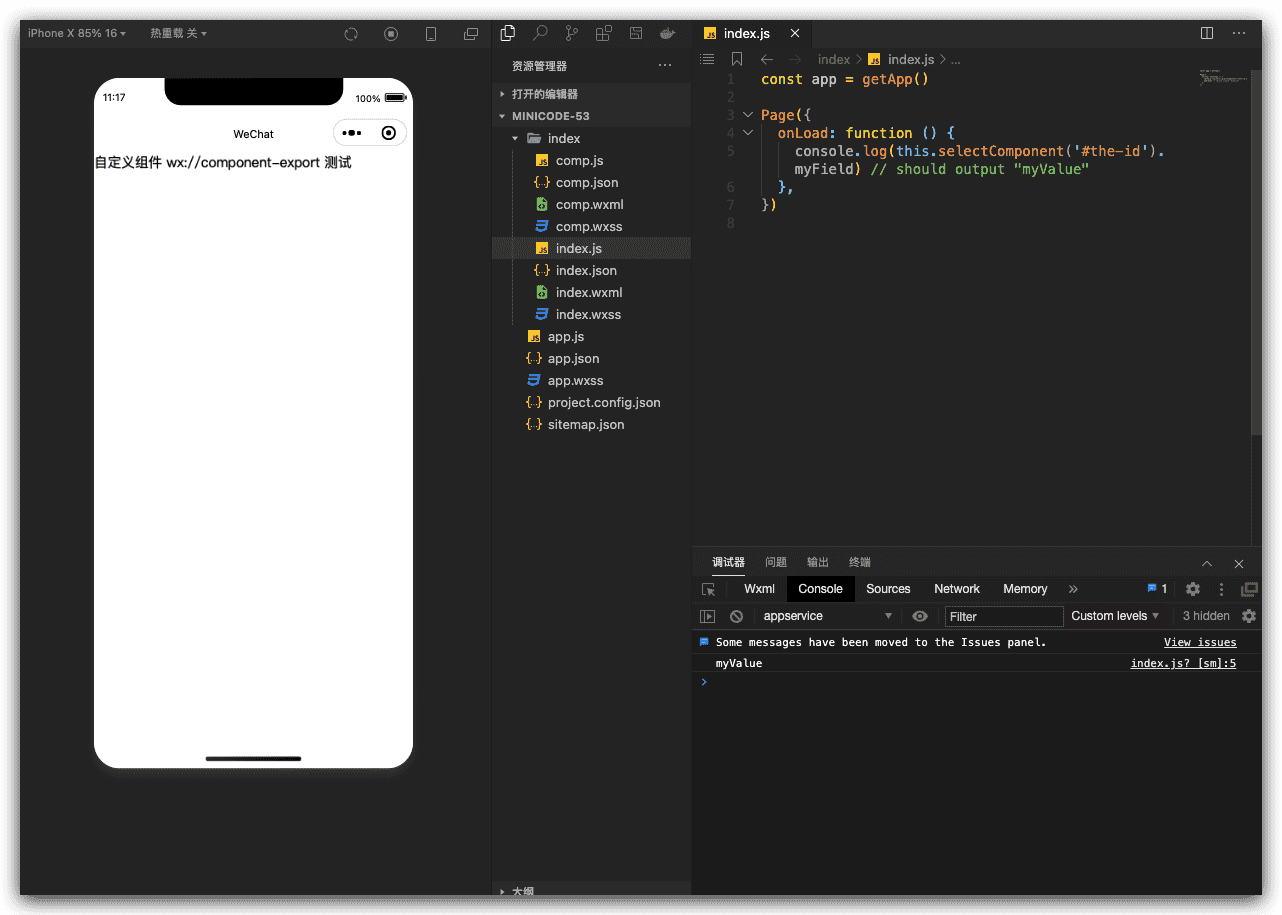The image size is (1282, 915).
Task: Open the DevTools settings gear
Action: tap(1193, 590)
